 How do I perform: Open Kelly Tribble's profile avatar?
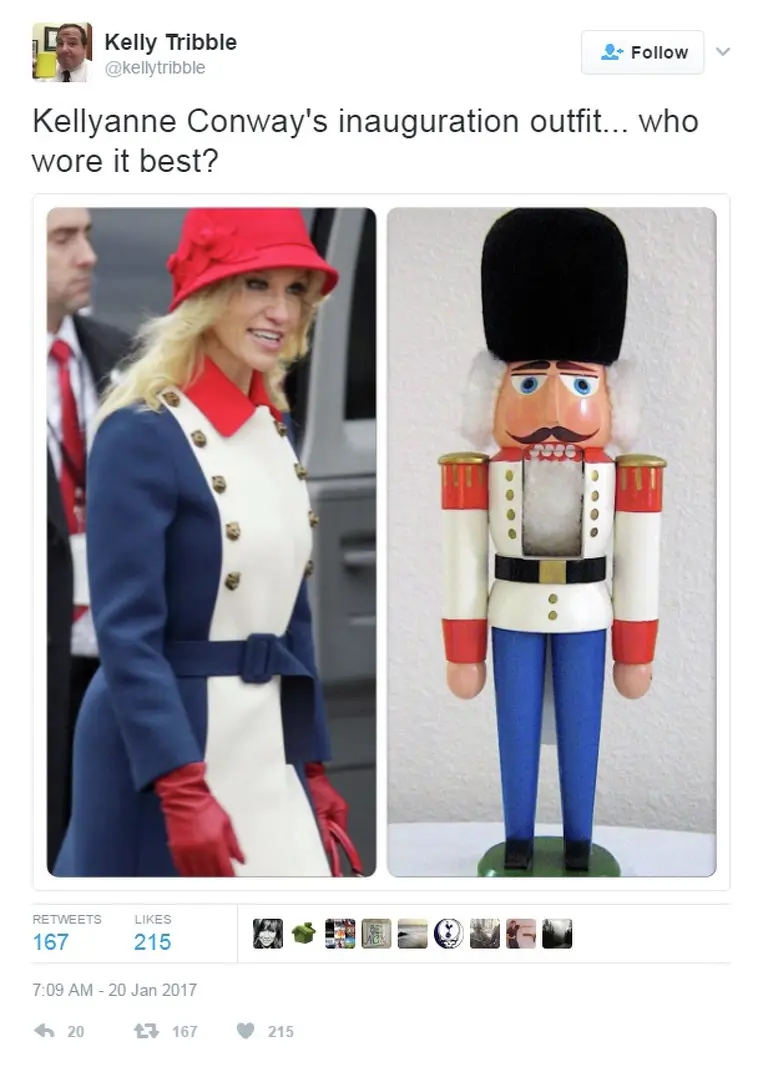(x=62, y=52)
